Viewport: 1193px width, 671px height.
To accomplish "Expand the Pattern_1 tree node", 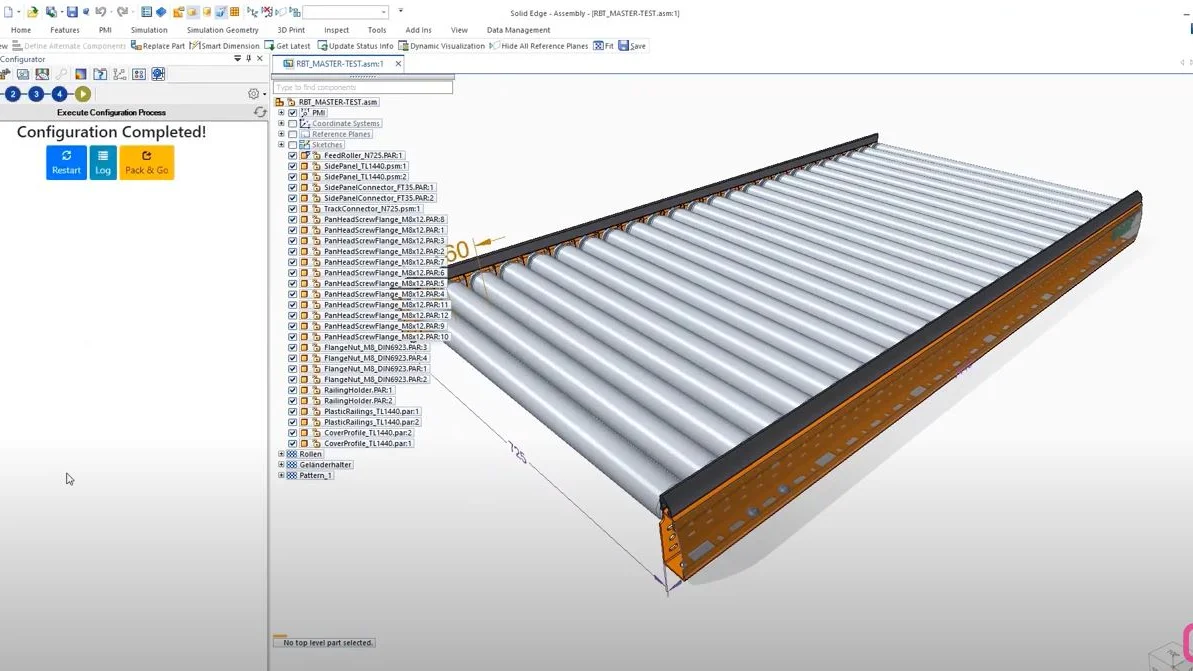I will (281, 475).
